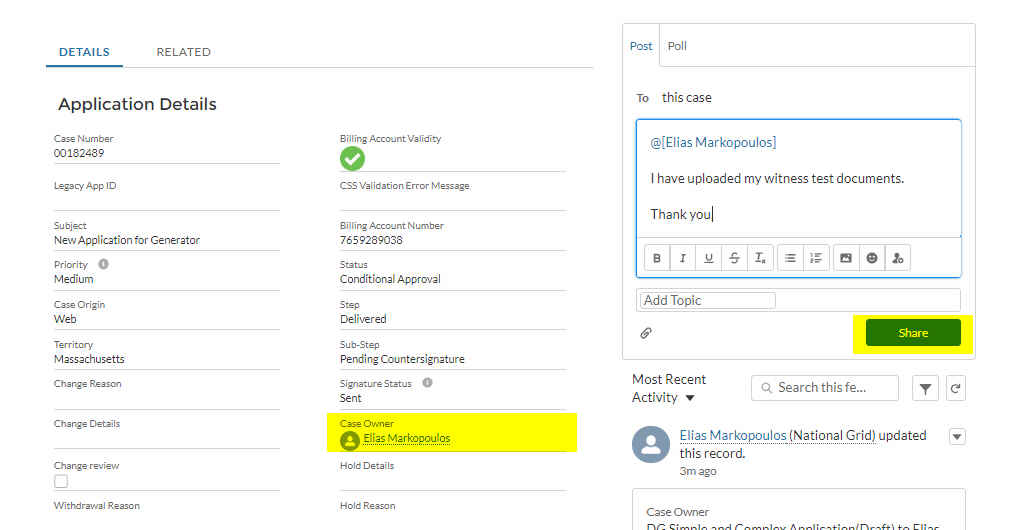This screenshot has height=530, width=1035.
Task: Remove formatting from the post text
Action: point(761,258)
